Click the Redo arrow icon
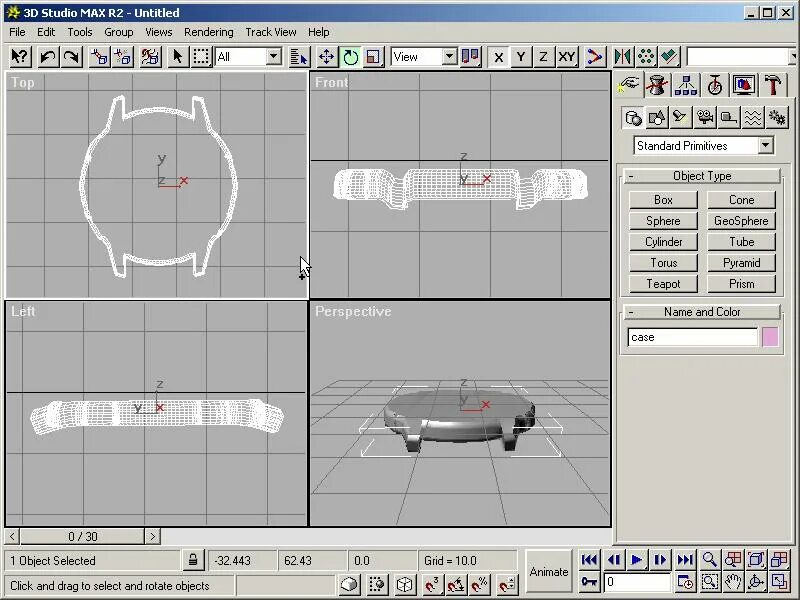This screenshot has width=800, height=600. [x=71, y=57]
